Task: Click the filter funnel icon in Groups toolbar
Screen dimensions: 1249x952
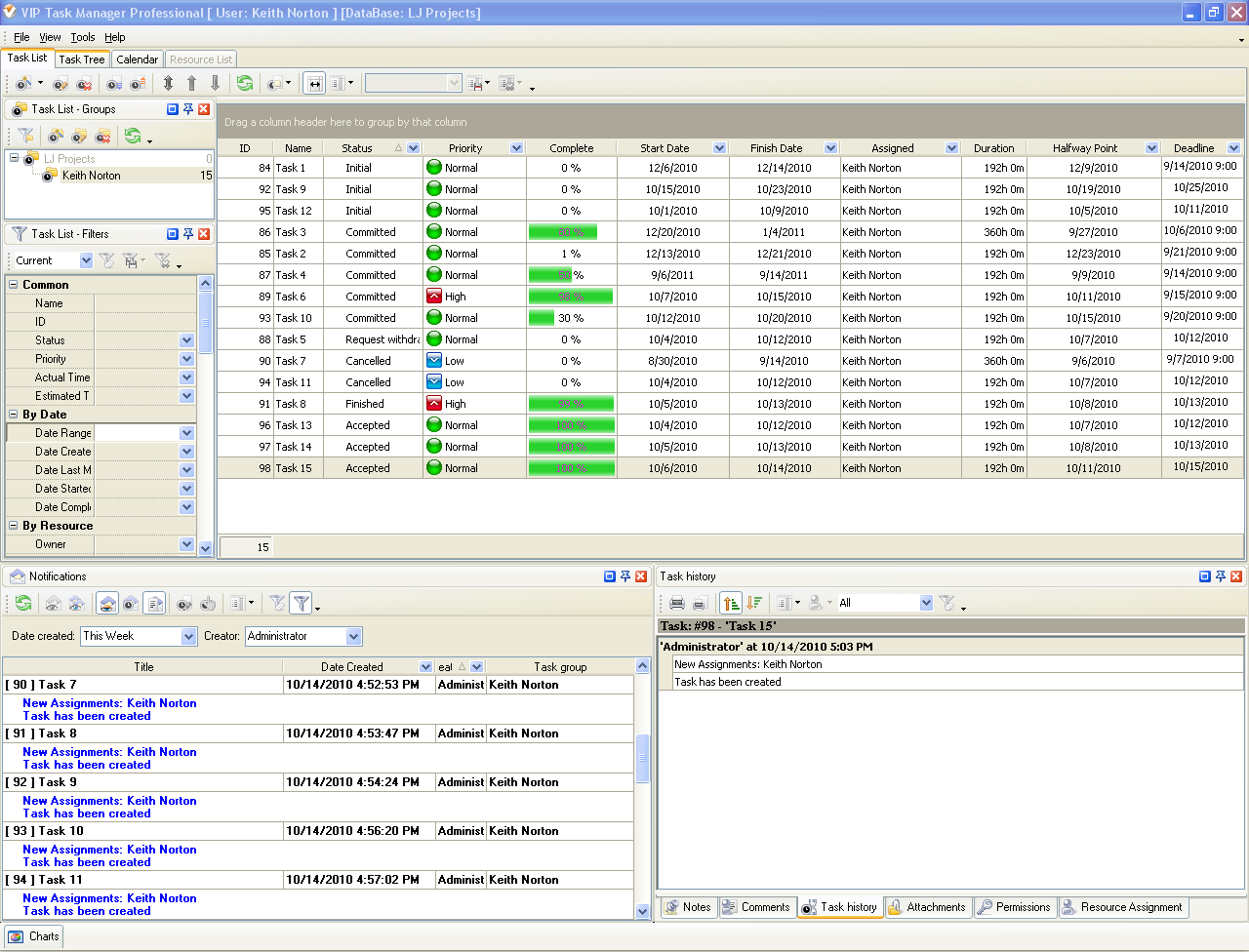Action: tap(26, 137)
